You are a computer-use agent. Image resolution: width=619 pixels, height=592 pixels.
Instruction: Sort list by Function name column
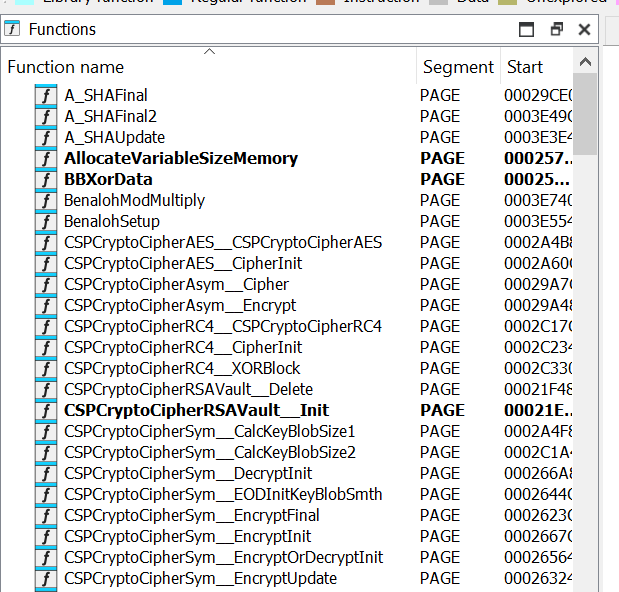pyautogui.click(x=66, y=67)
